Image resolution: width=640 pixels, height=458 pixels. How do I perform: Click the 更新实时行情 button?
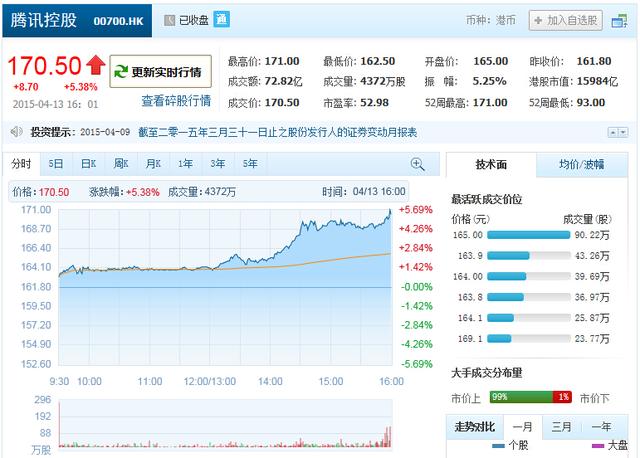[160, 71]
